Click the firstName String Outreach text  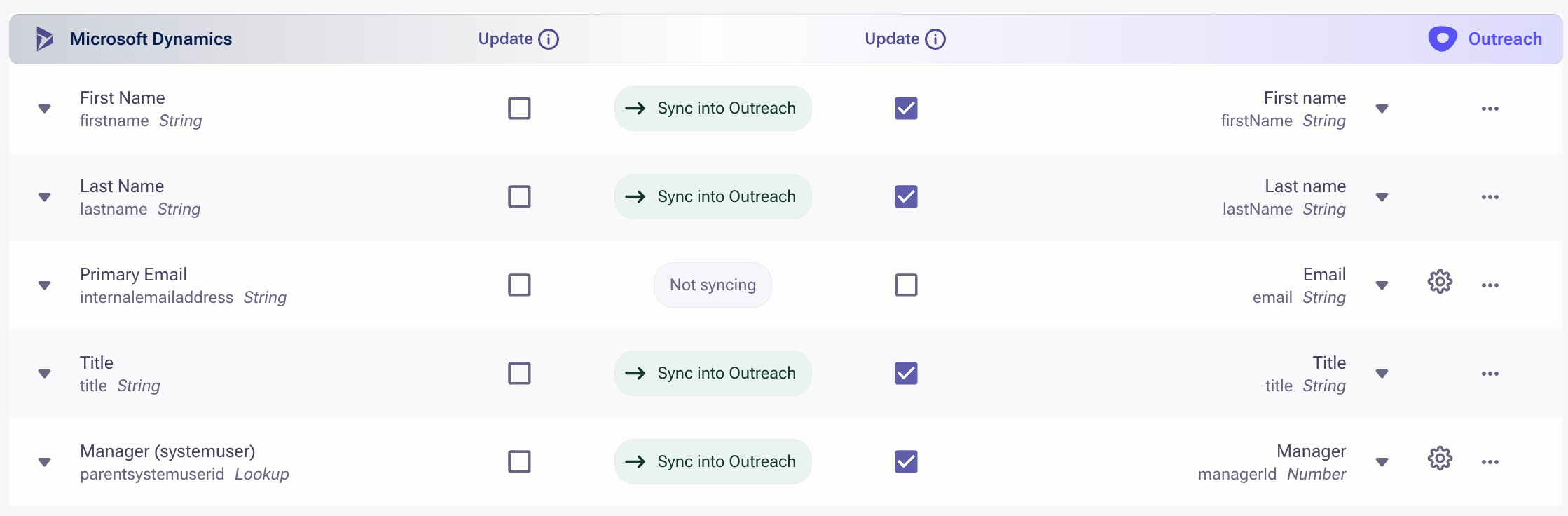point(1283,121)
